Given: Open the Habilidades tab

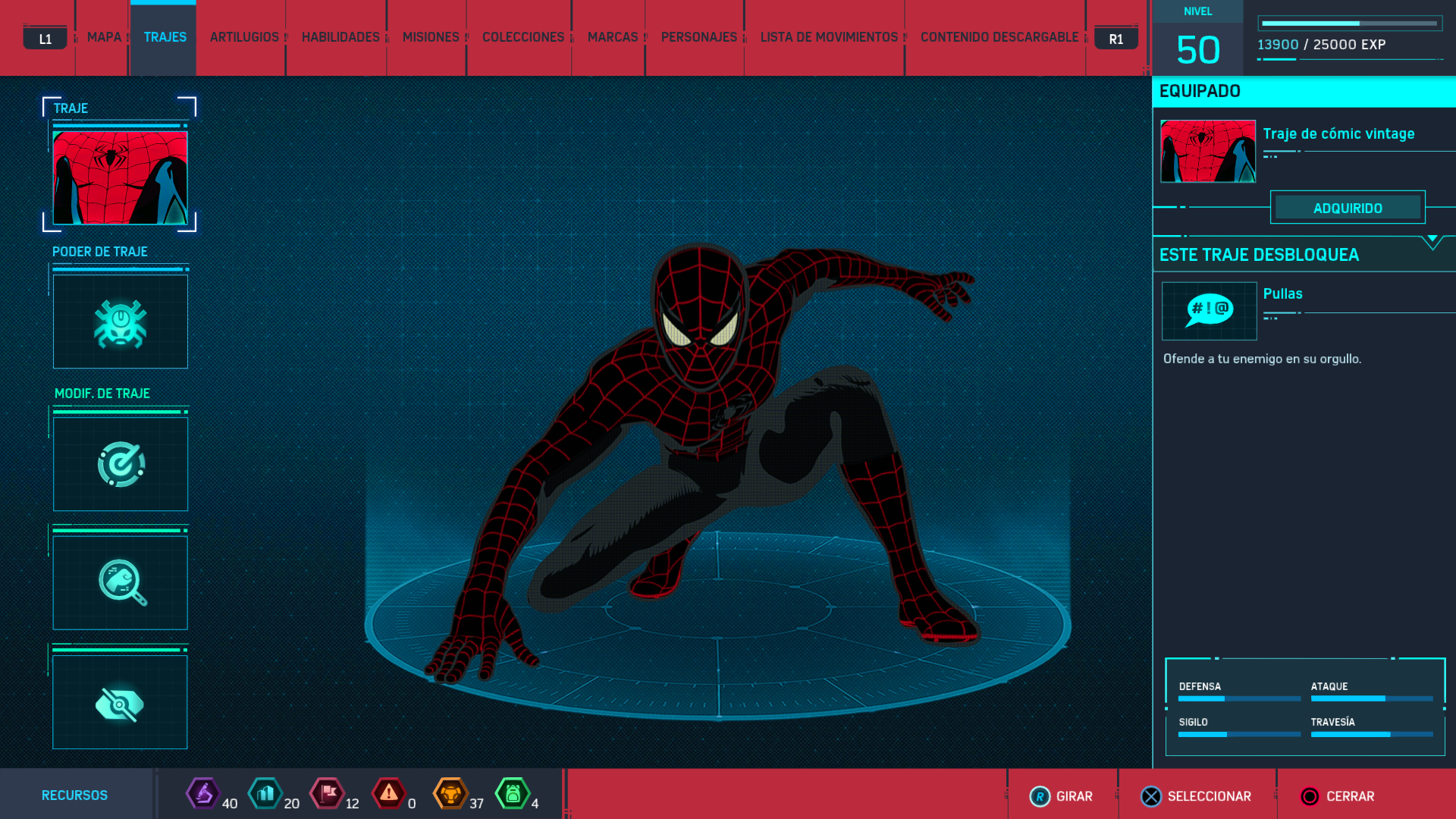Looking at the screenshot, I should (340, 37).
